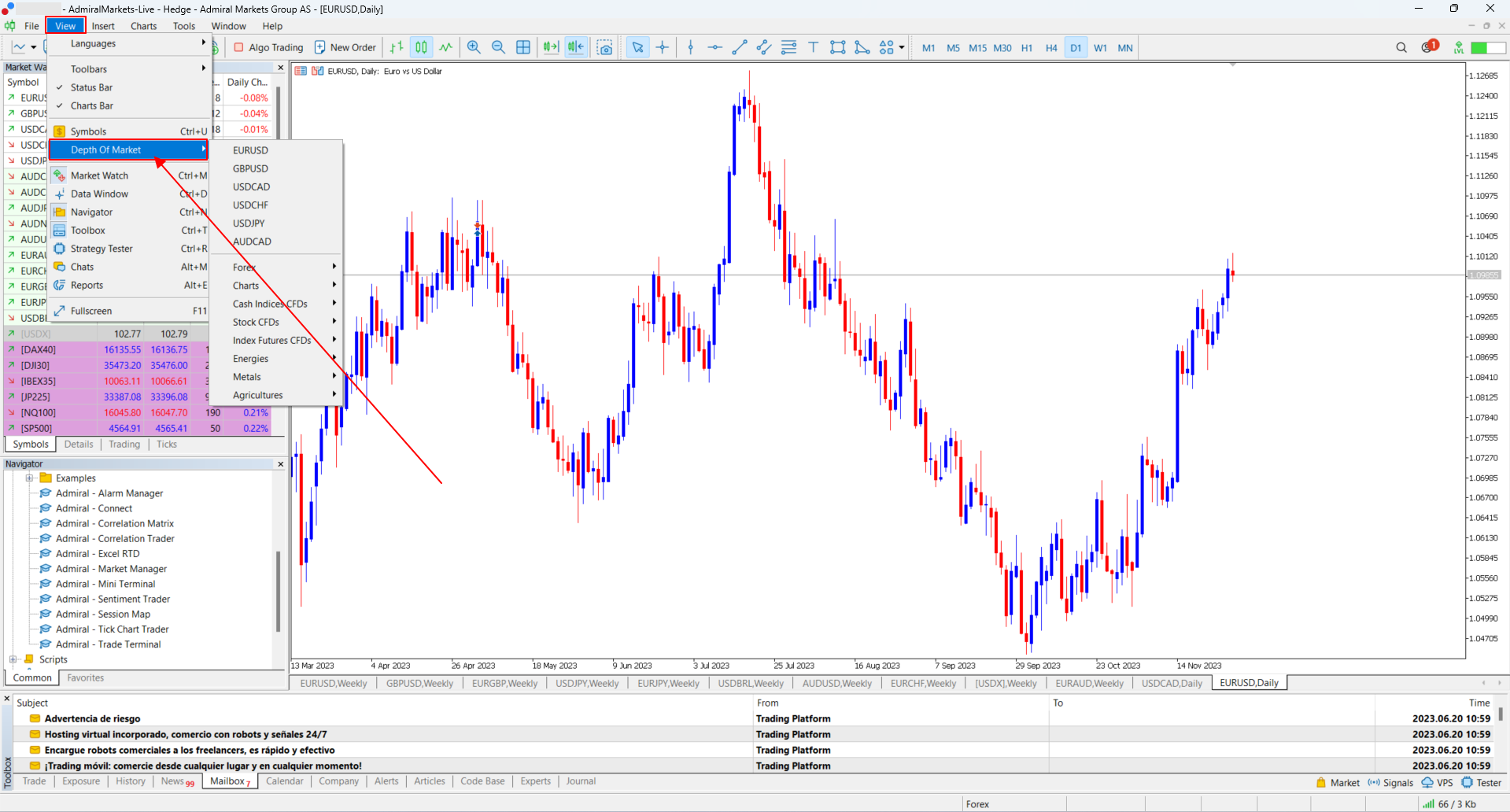Expand the Languages submenu
The image size is (1510, 812).
coord(130,43)
